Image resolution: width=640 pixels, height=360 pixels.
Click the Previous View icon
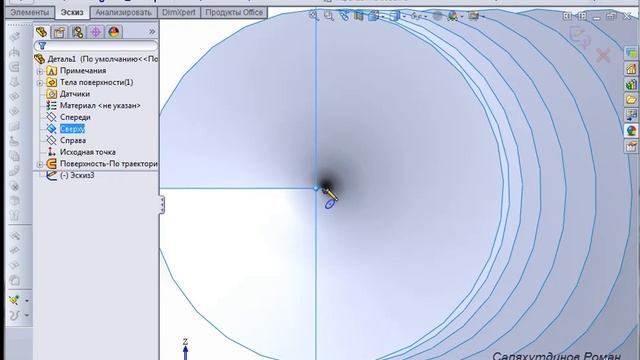344,16
